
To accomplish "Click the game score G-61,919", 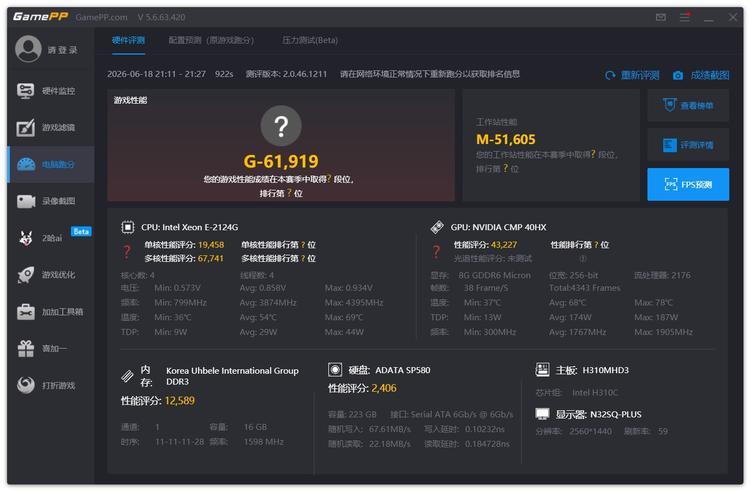I will click(281, 161).
